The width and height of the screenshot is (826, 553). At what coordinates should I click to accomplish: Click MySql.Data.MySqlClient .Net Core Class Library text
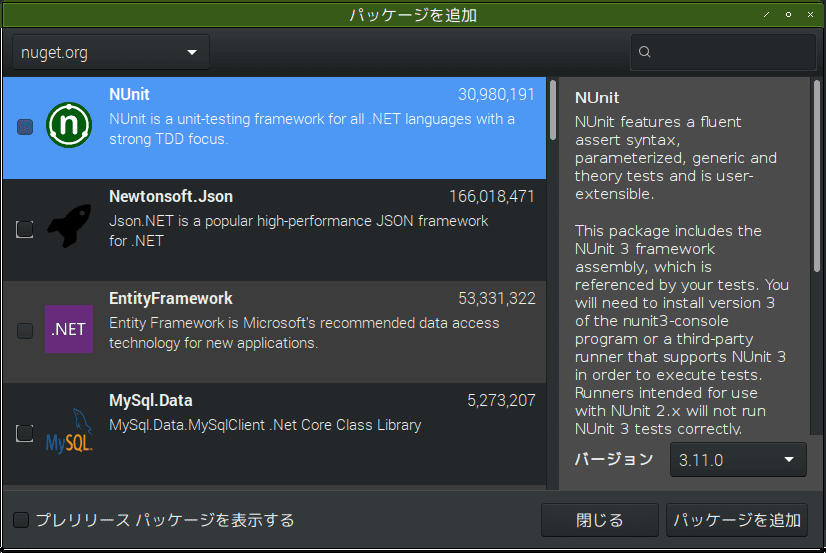265,425
